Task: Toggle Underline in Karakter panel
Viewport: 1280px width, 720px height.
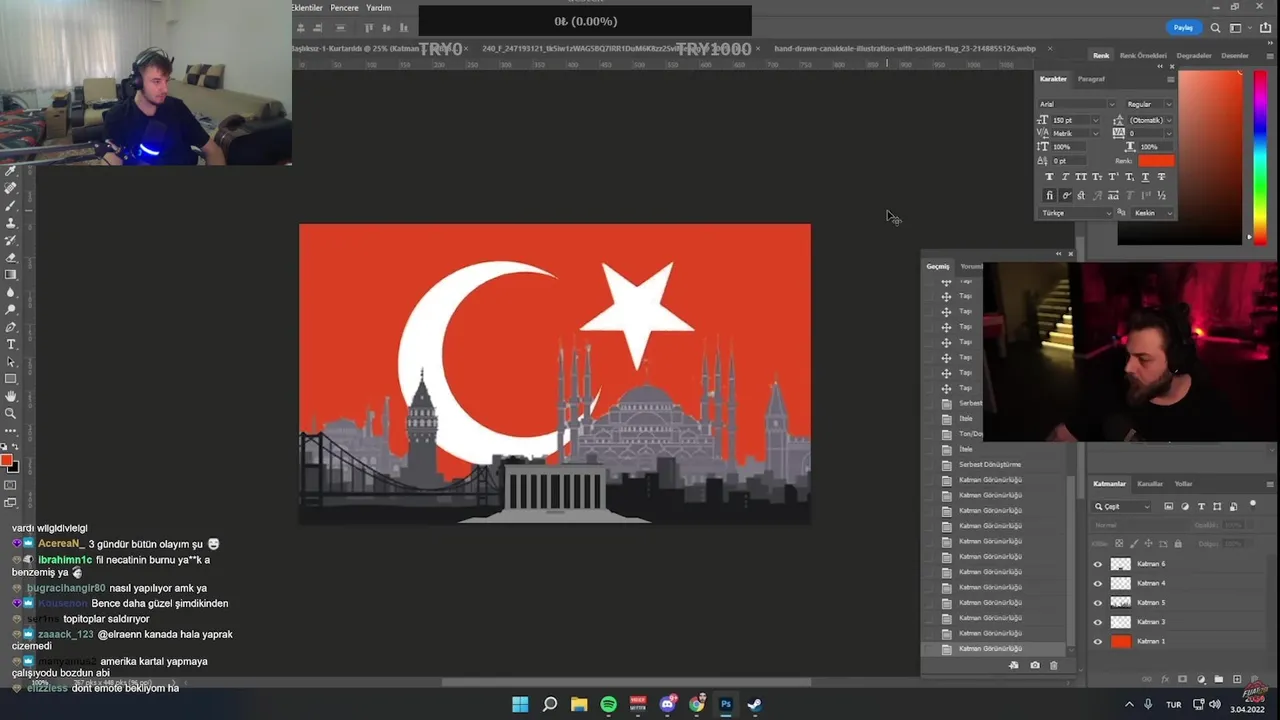Action: tap(1145, 177)
